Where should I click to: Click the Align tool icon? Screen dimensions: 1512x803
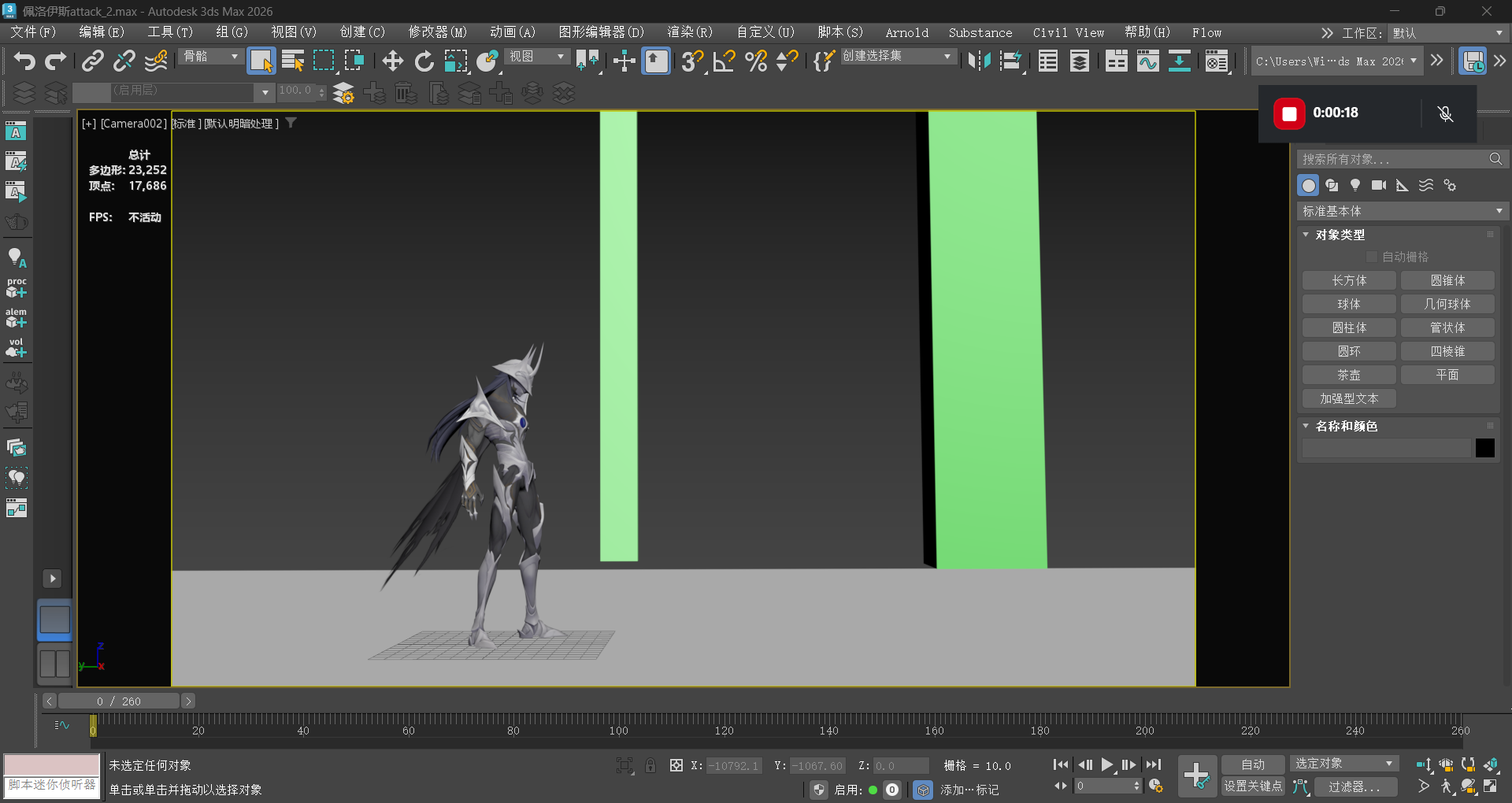click(x=1011, y=61)
